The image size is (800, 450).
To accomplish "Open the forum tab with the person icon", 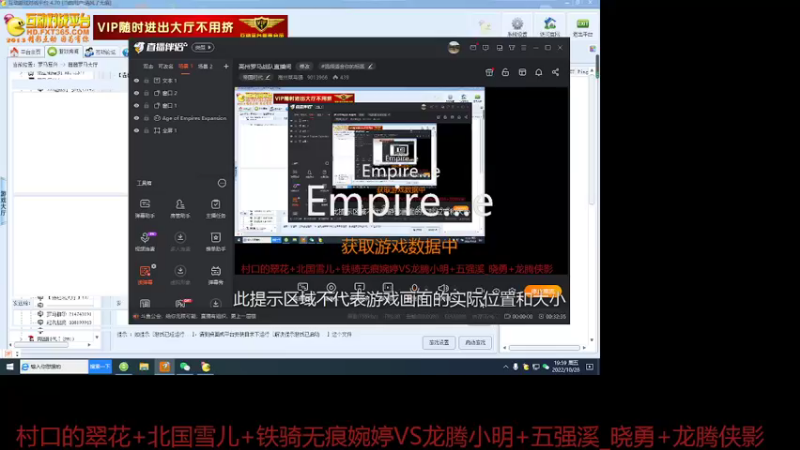I will pos(101,52).
